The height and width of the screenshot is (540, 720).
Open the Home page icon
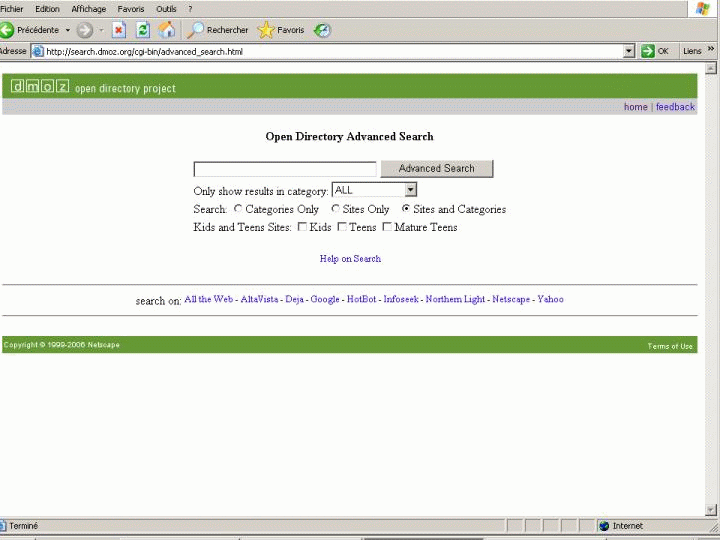(x=166, y=30)
